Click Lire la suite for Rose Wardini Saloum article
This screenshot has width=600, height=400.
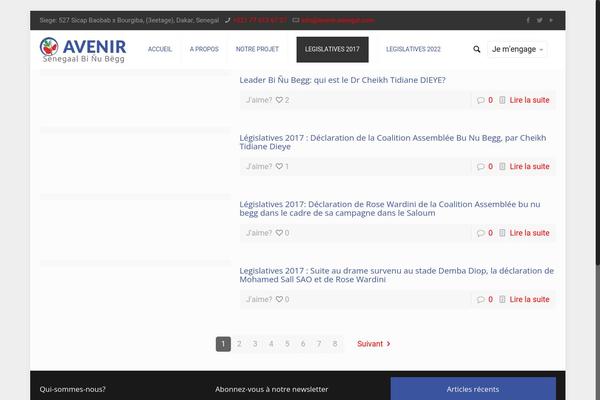529,233
